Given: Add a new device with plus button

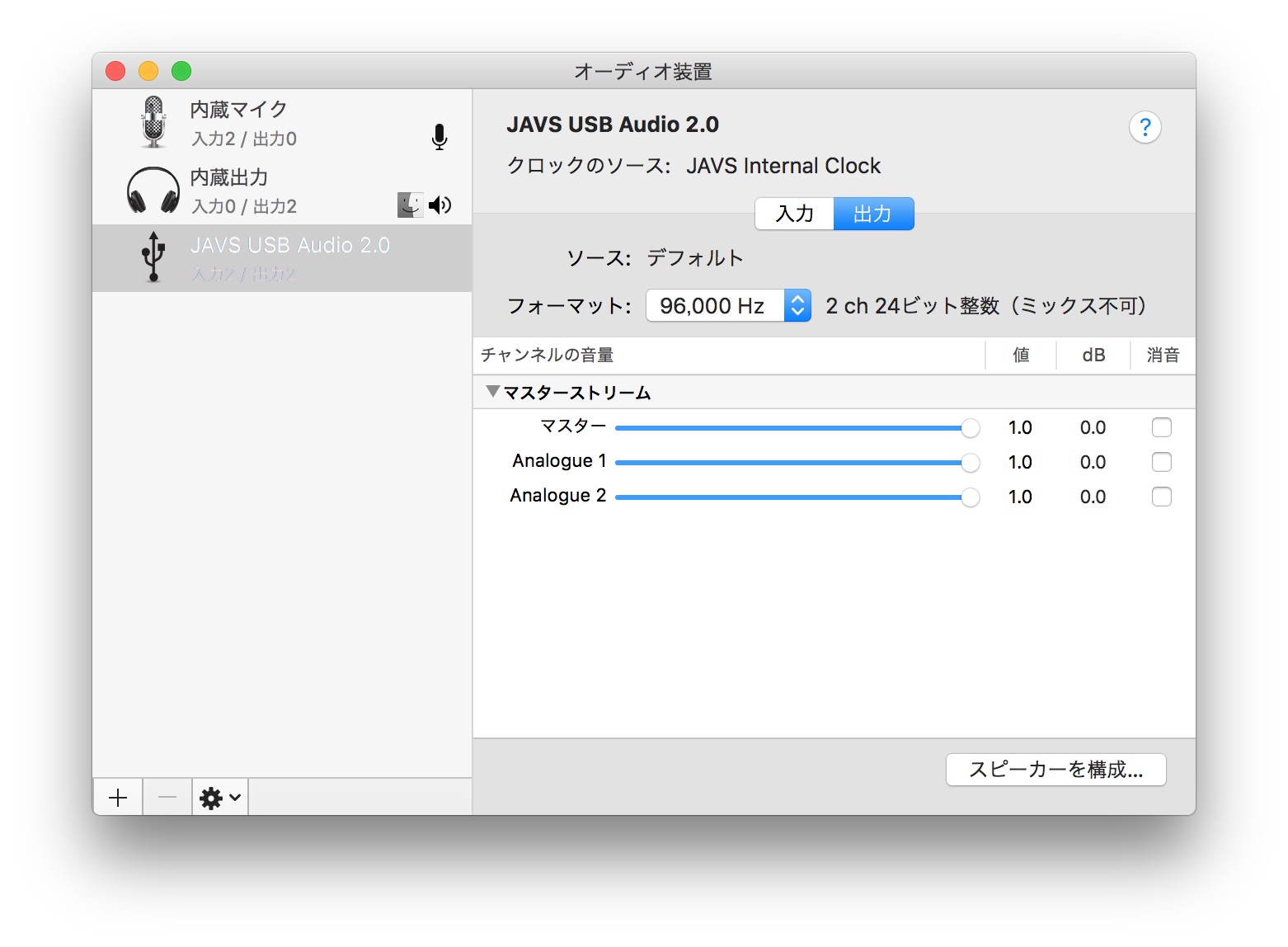Looking at the screenshot, I should pos(118,798).
